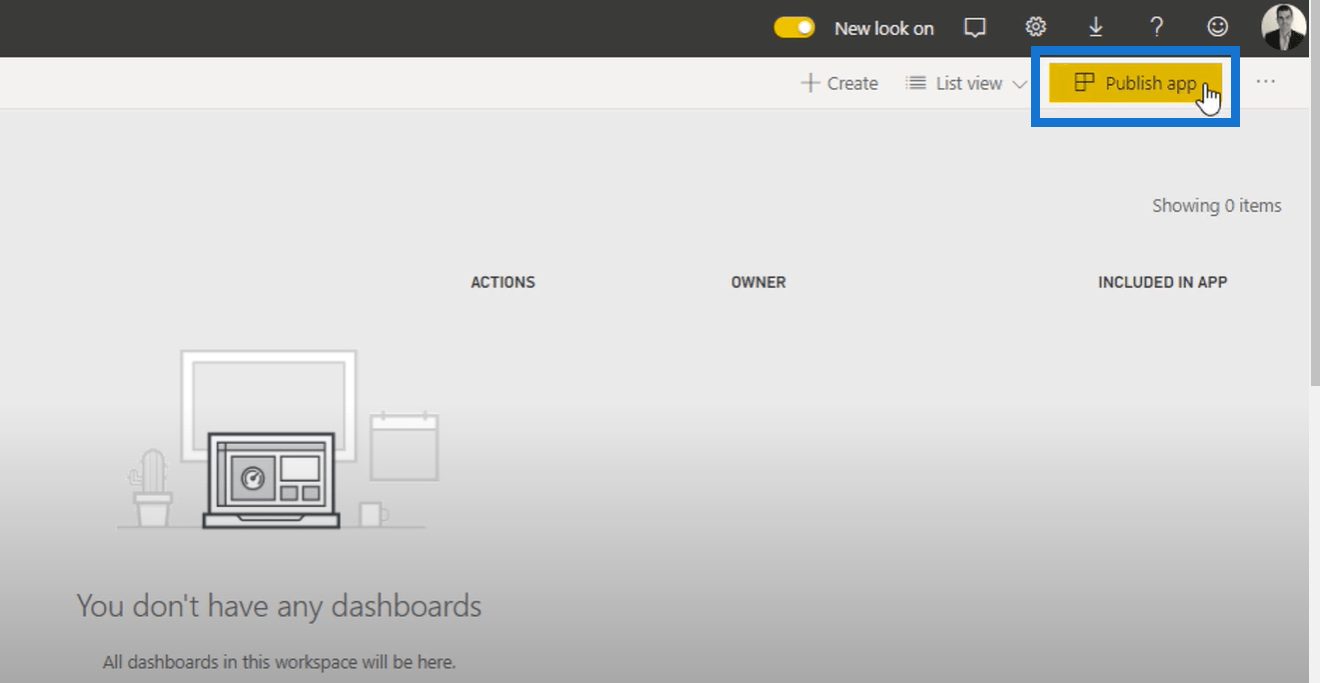
Task: Click the 'New look on' label
Action: click(884, 28)
